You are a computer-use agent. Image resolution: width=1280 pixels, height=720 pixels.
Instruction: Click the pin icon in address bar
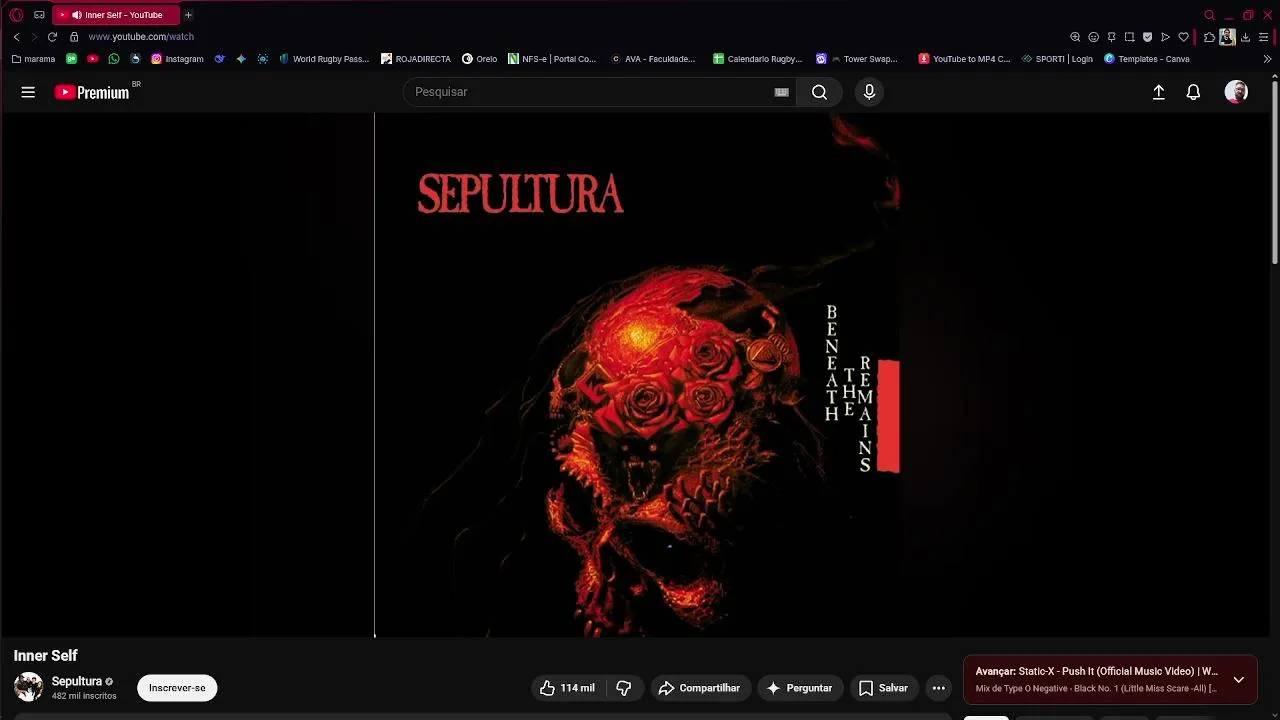[1111, 37]
